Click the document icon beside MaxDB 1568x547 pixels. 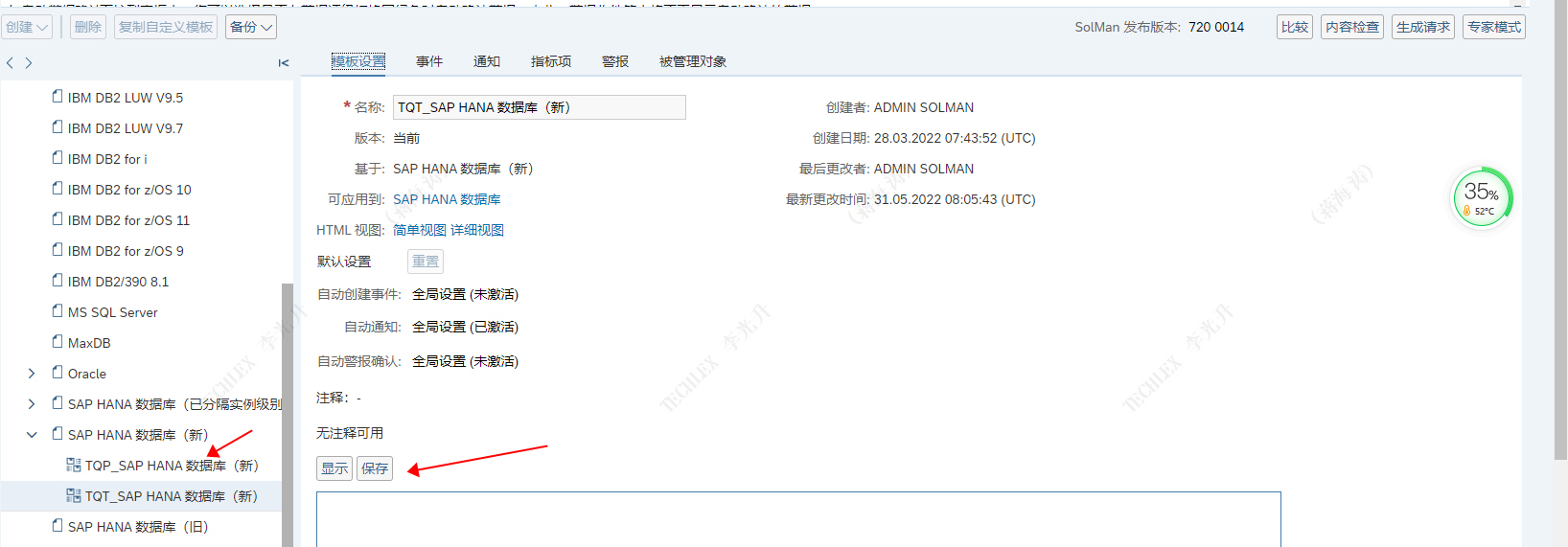click(x=58, y=342)
